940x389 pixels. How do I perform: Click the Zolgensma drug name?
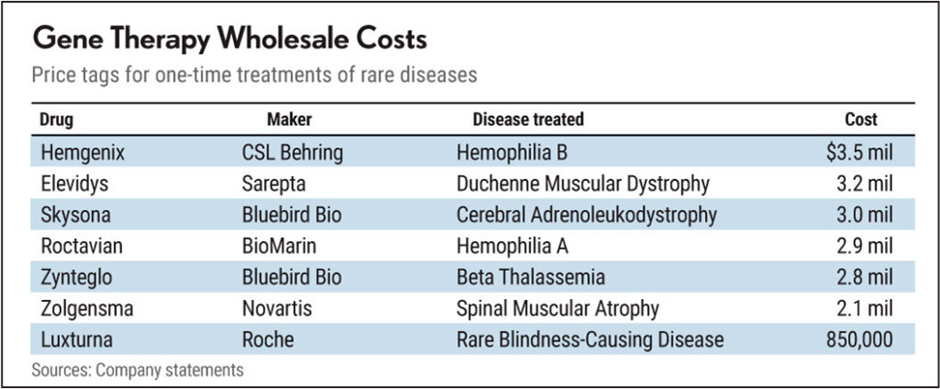tap(86, 310)
